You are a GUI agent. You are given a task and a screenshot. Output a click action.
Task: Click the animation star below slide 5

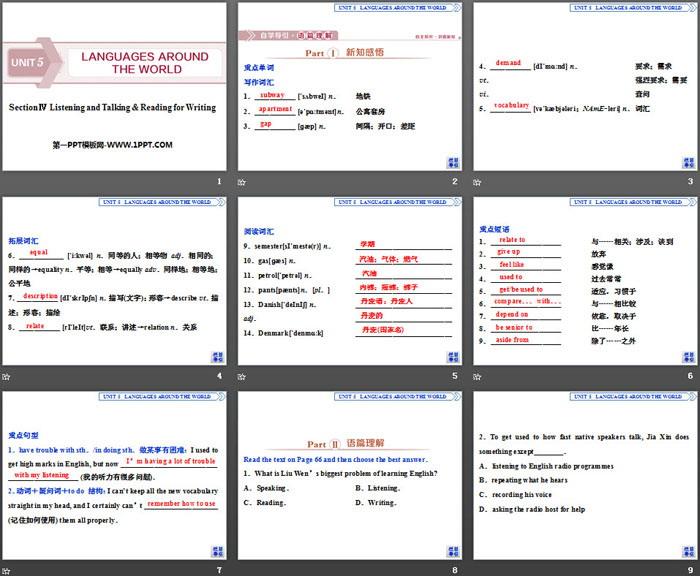241,375
